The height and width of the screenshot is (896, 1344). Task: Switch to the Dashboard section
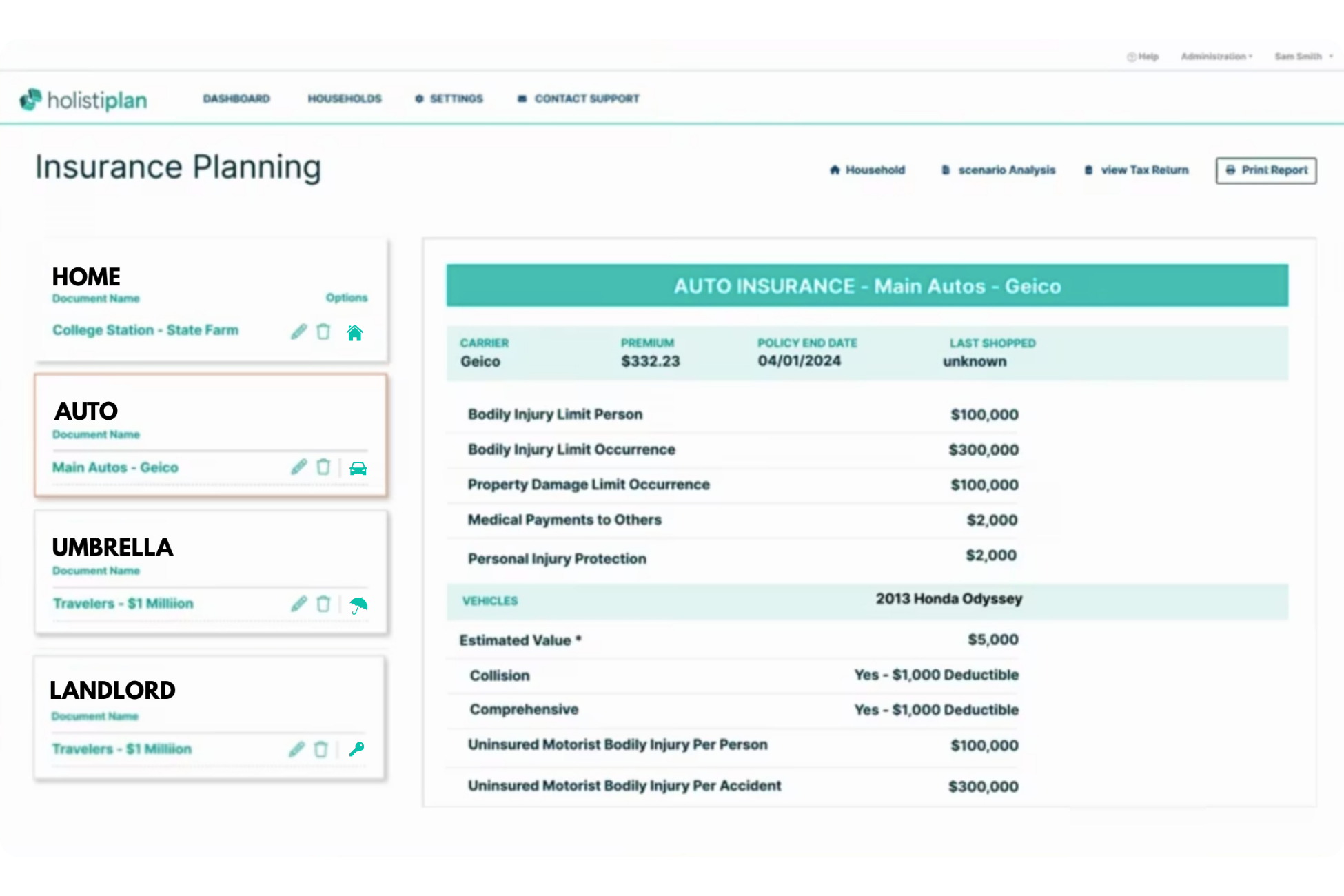[236, 99]
